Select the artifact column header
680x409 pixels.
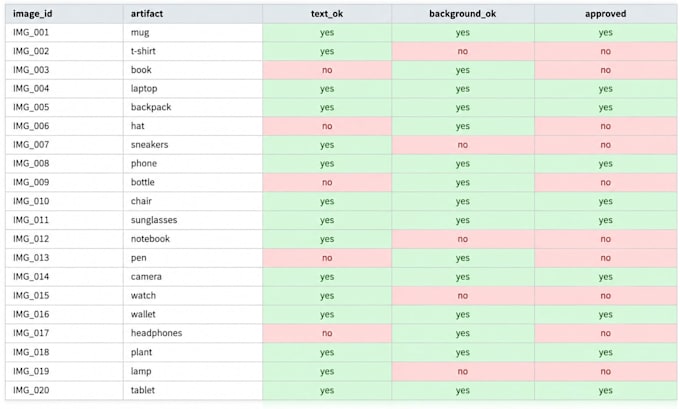click(x=193, y=13)
